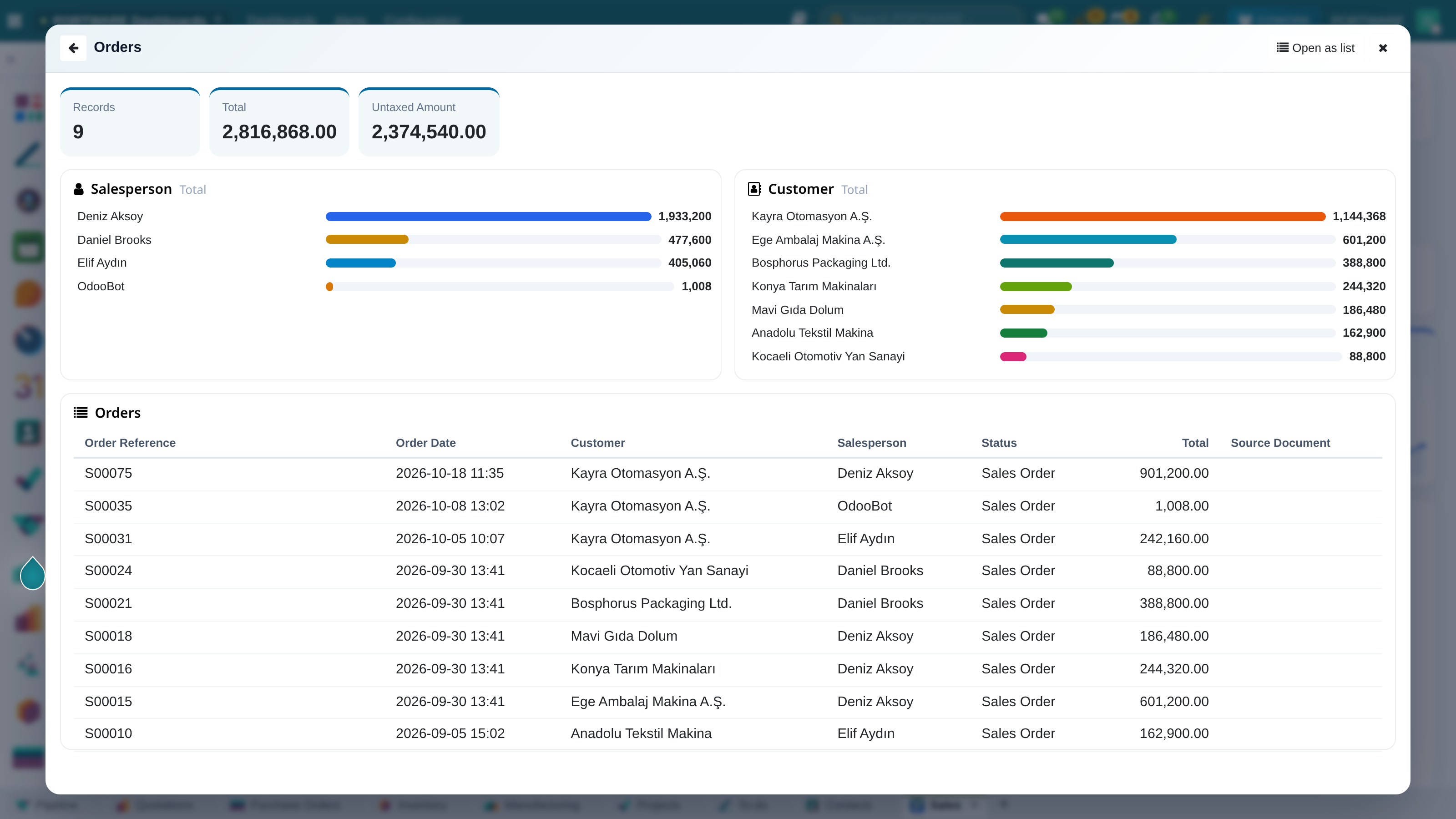Open orders as list
This screenshot has width=1456, height=819.
click(1315, 48)
